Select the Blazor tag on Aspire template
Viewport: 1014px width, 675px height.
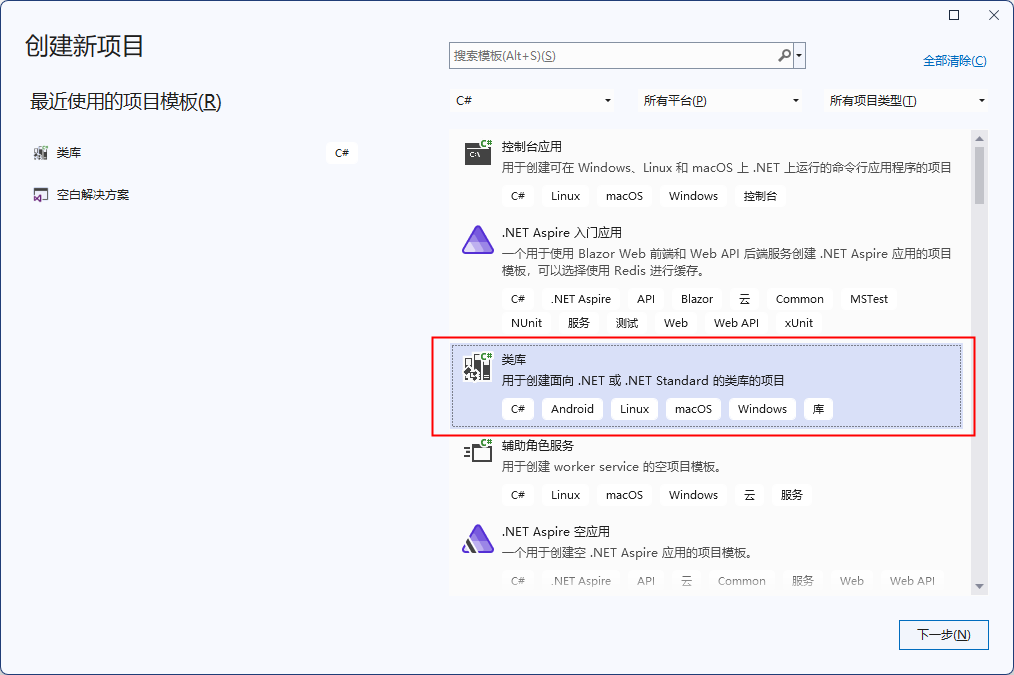(696, 298)
